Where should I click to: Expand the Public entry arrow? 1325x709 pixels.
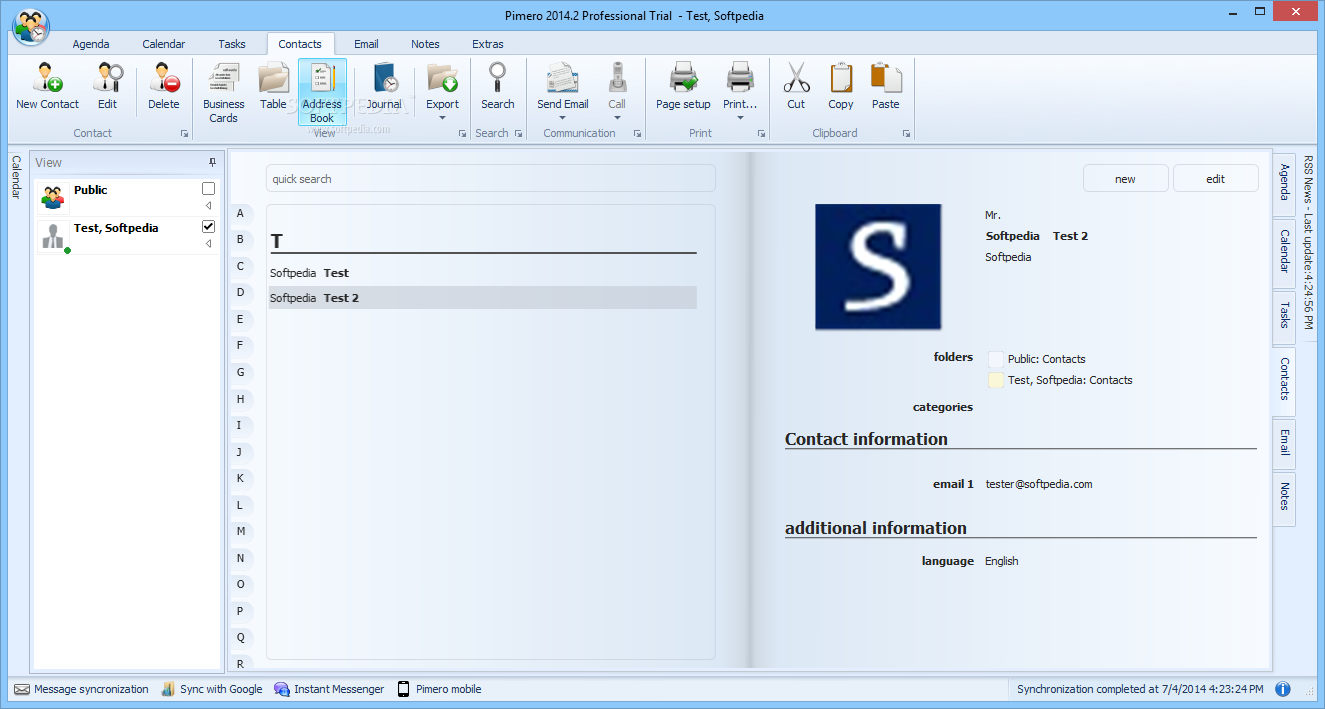[x=208, y=205]
